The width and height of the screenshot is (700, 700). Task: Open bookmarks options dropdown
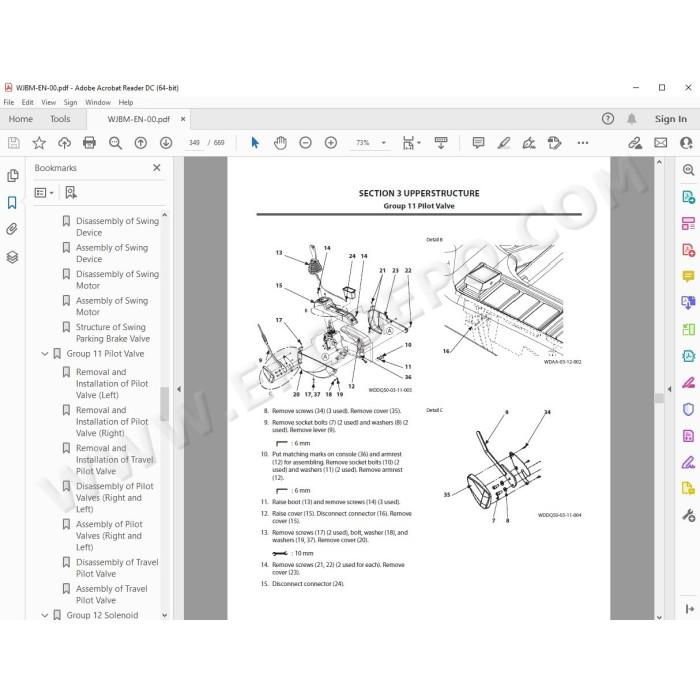coord(44,193)
